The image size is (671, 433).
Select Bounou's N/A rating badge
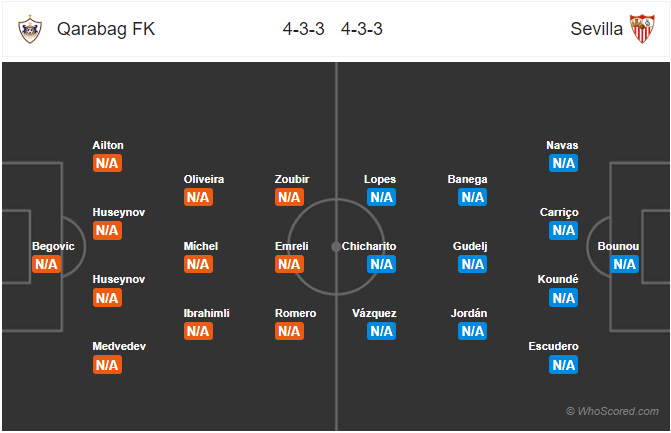click(625, 264)
